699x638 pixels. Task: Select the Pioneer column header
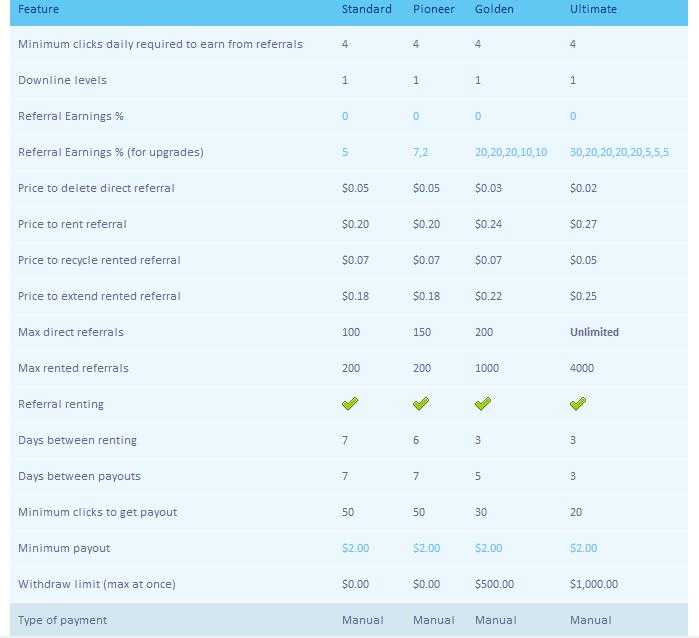(x=433, y=9)
